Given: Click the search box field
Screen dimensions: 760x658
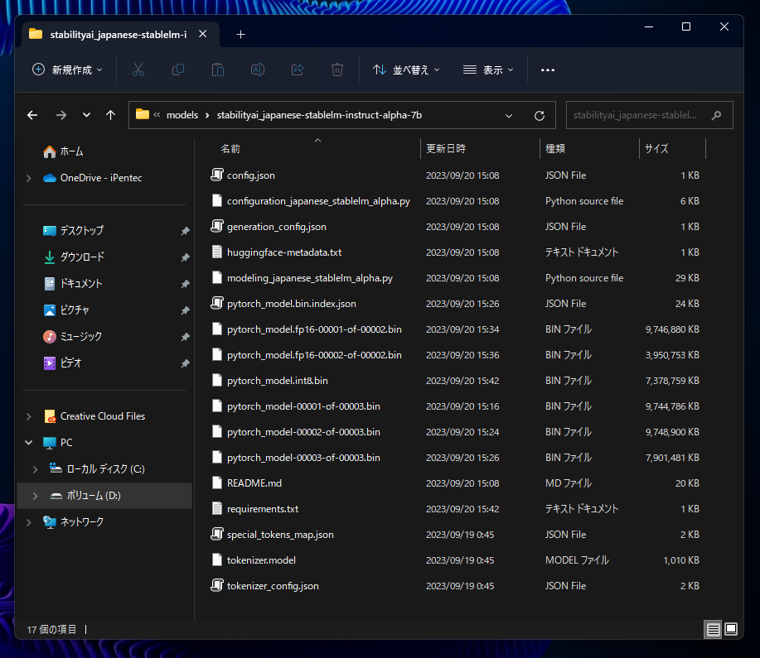Looking at the screenshot, I should pos(640,115).
